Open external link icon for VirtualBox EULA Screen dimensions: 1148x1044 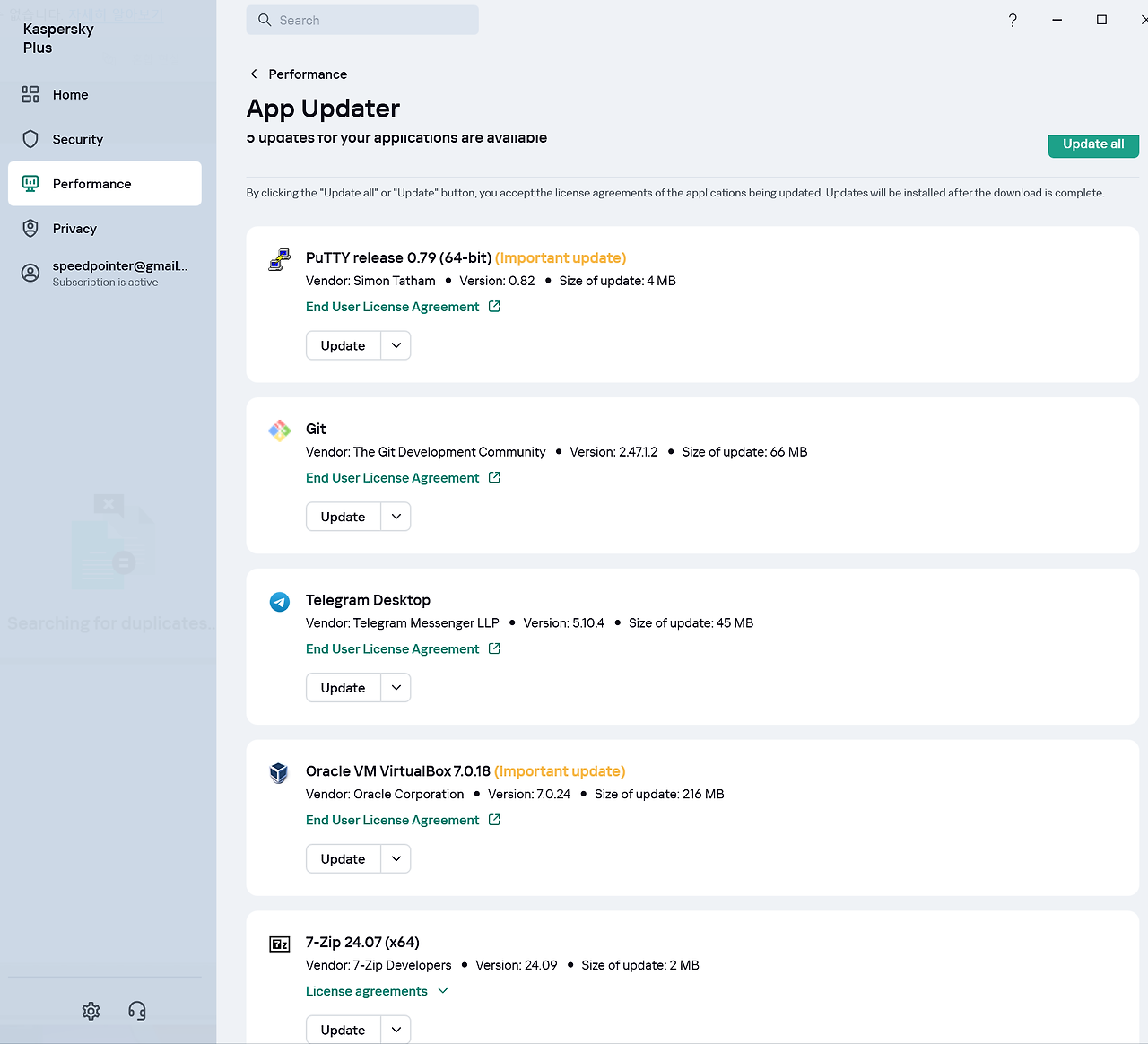coord(494,820)
